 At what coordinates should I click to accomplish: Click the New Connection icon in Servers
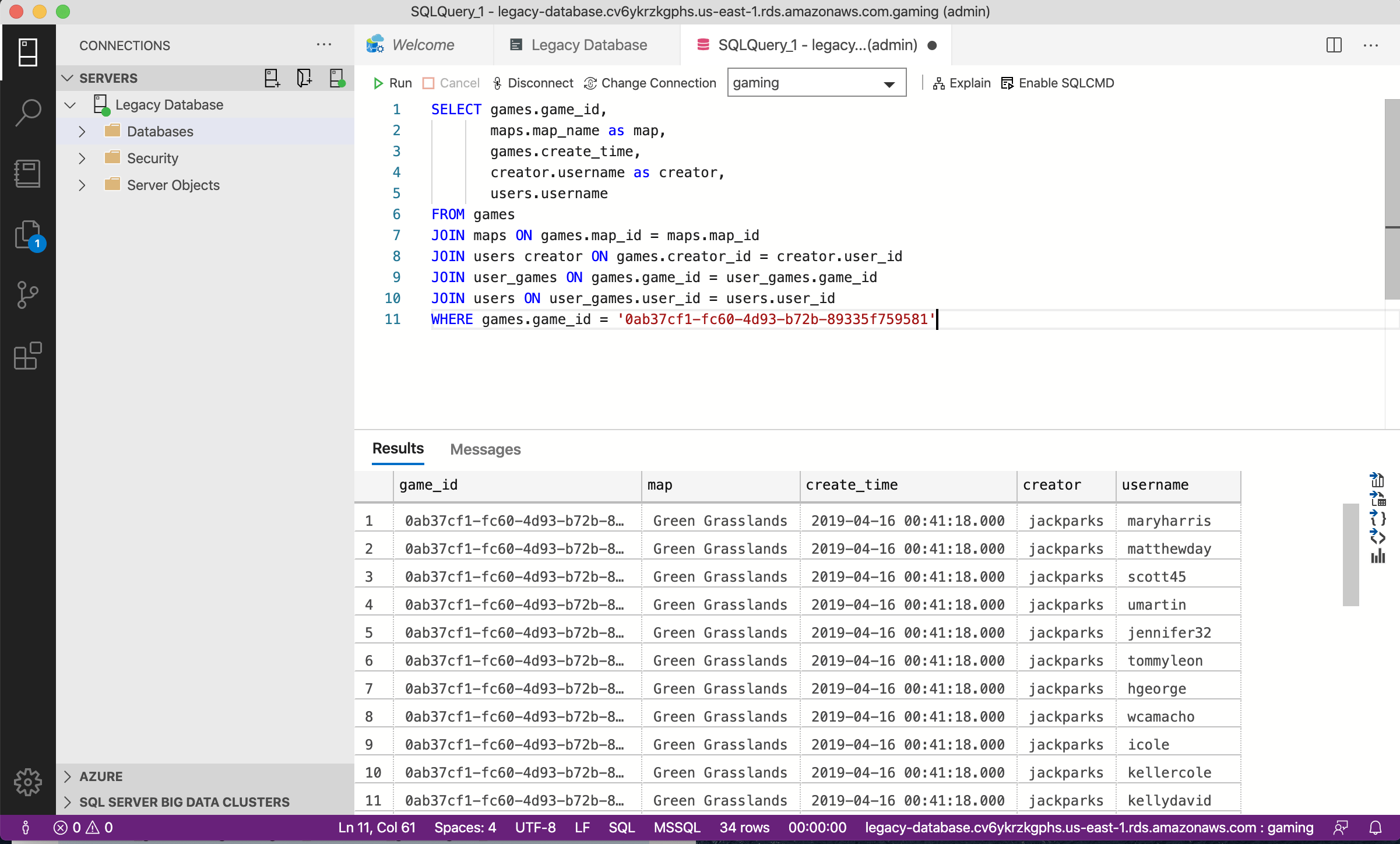pyautogui.click(x=272, y=78)
